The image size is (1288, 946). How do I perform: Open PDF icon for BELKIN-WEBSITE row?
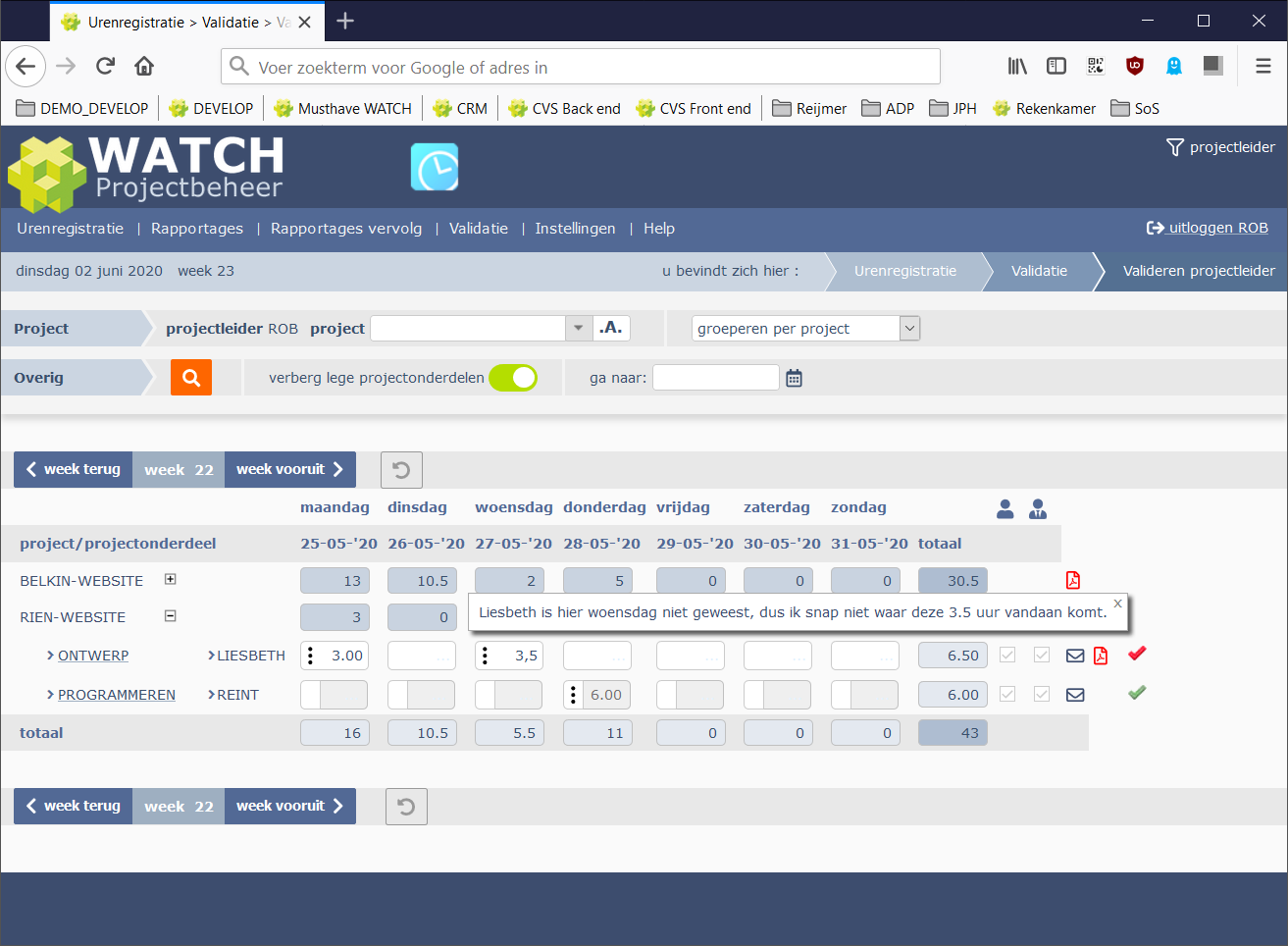pyautogui.click(x=1073, y=580)
